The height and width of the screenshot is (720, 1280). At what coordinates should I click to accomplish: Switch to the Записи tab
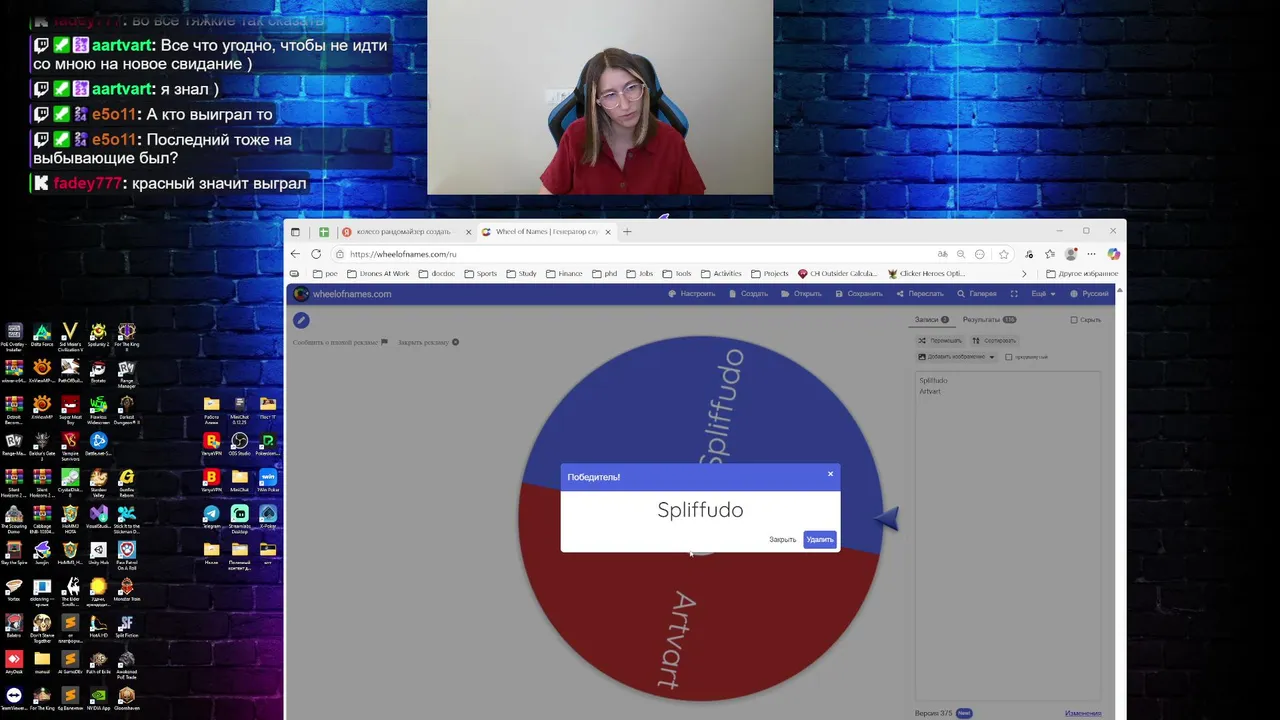click(931, 320)
